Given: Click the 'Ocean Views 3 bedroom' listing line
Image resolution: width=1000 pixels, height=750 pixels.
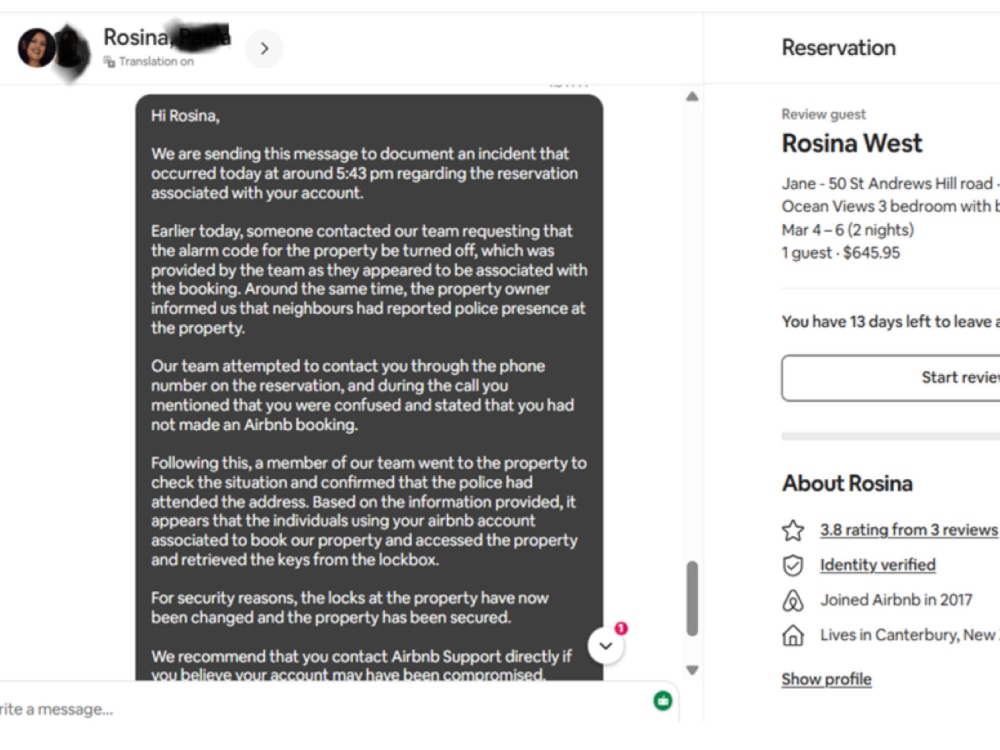Looking at the screenshot, I should click(890, 207).
